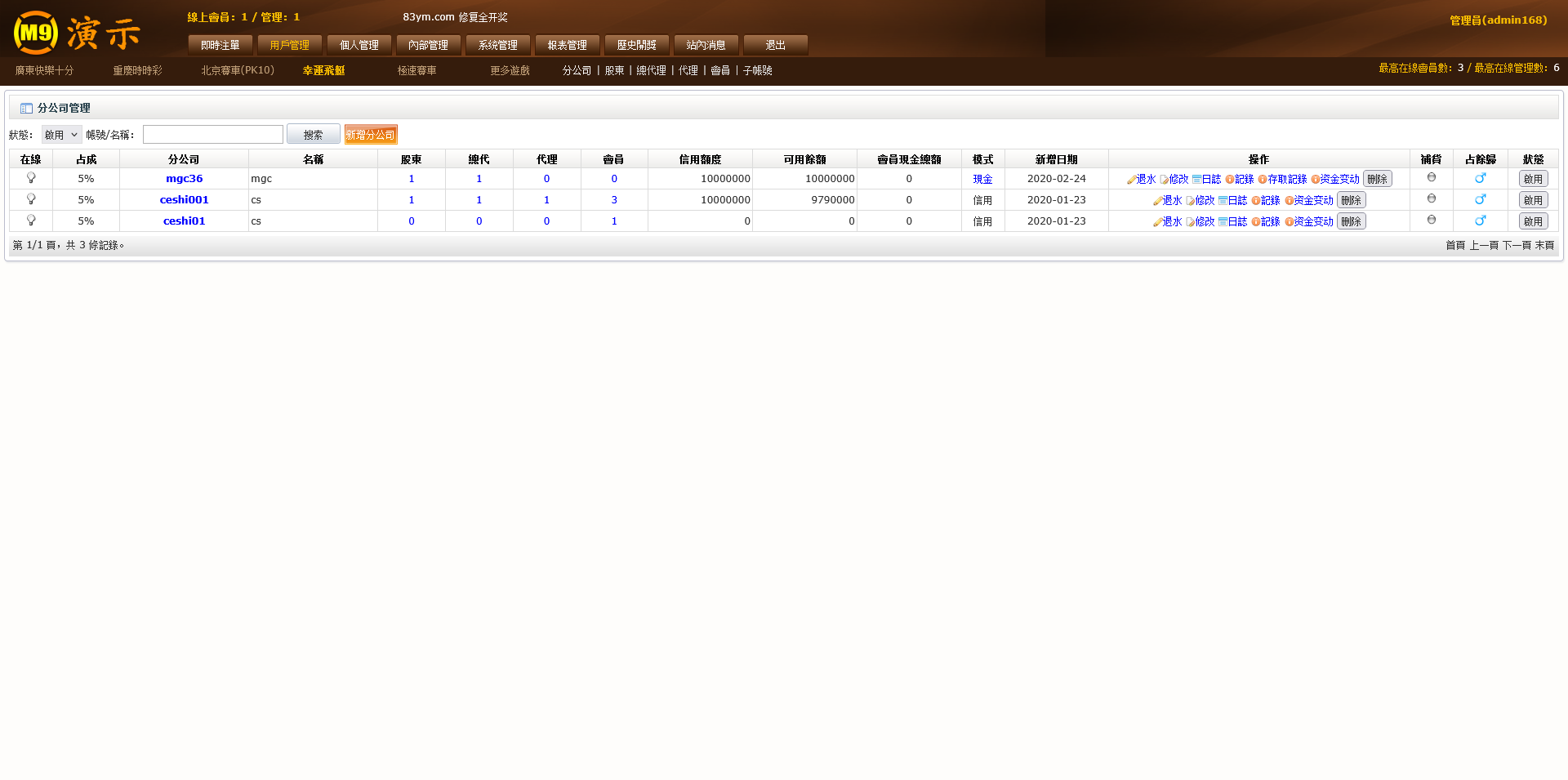
Task: Click the 退水 pencil icon for mgc36
Action: tap(1132, 180)
